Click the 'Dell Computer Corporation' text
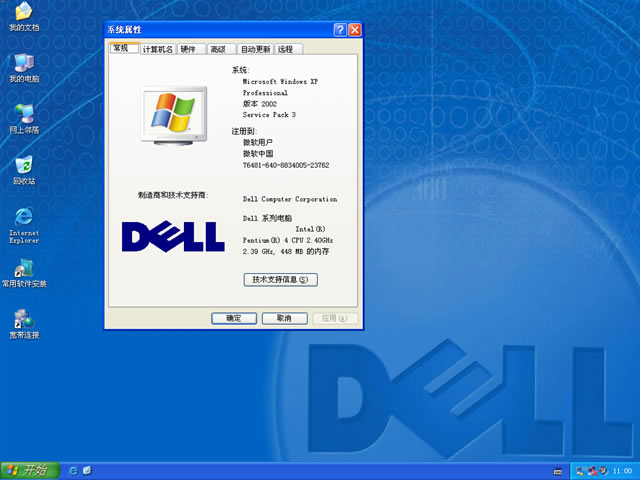 (290, 199)
